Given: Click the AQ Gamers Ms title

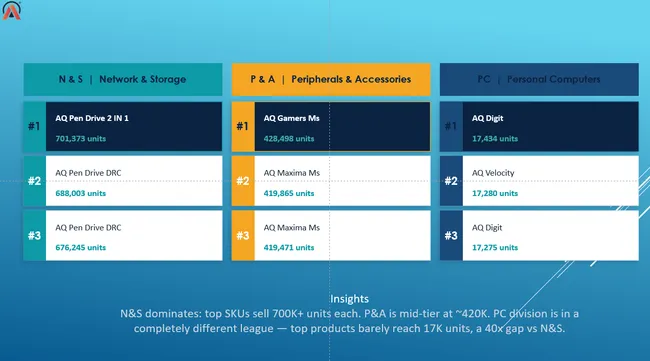Looking at the screenshot, I should point(291,118).
